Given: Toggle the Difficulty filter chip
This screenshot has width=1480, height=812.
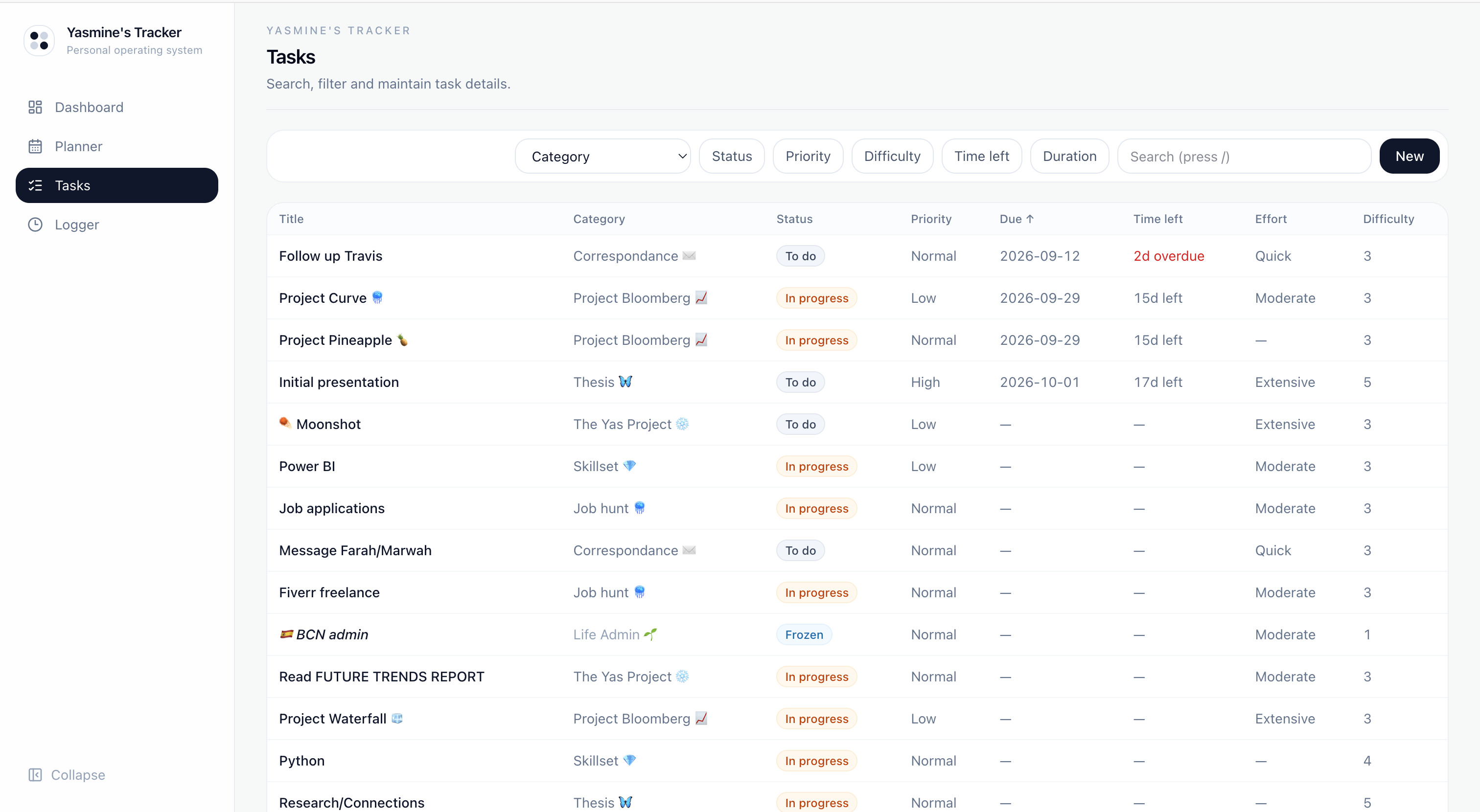Looking at the screenshot, I should point(892,156).
